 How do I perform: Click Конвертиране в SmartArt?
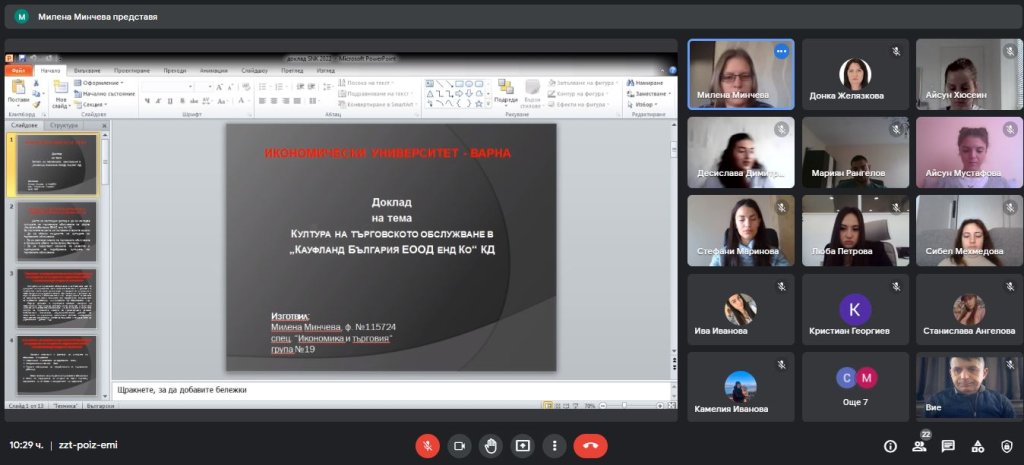[377, 104]
